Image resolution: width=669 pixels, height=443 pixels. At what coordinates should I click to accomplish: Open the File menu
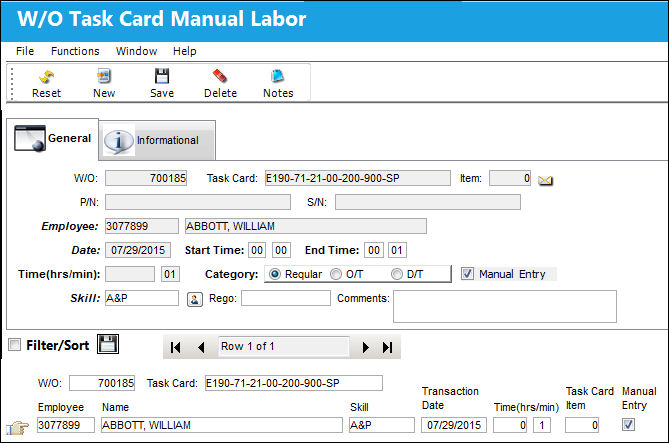click(x=25, y=51)
